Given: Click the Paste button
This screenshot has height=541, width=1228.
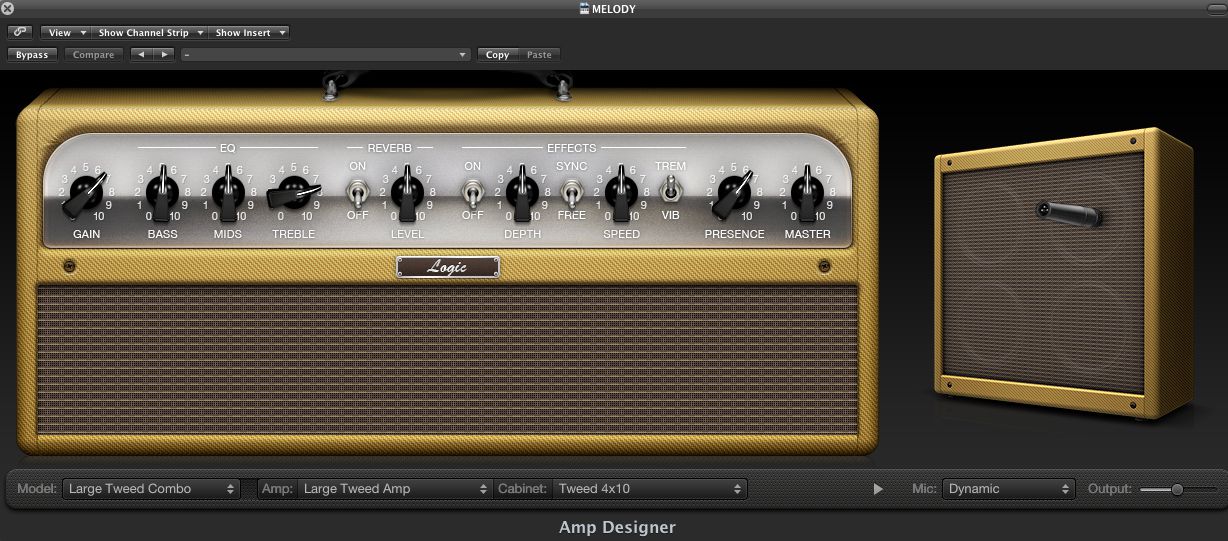Looking at the screenshot, I should pyautogui.click(x=539, y=55).
